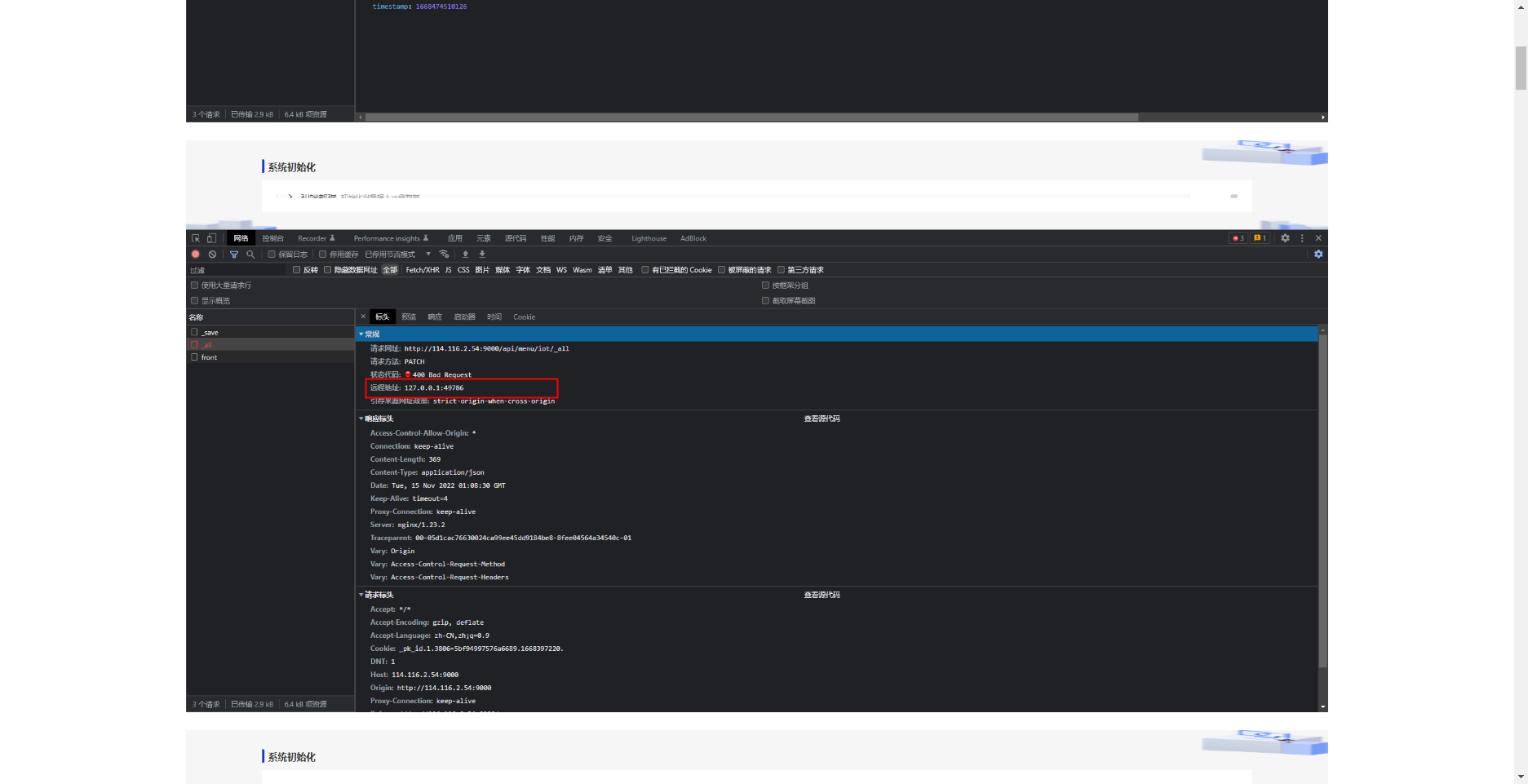
Task: Open search in network panel
Action: (x=250, y=254)
